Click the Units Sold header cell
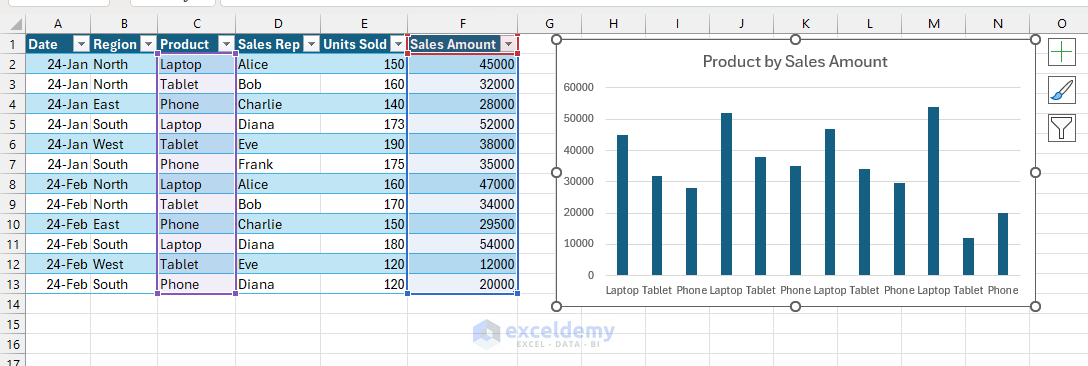Screen dimensions: 1088x366 point(364,44)
